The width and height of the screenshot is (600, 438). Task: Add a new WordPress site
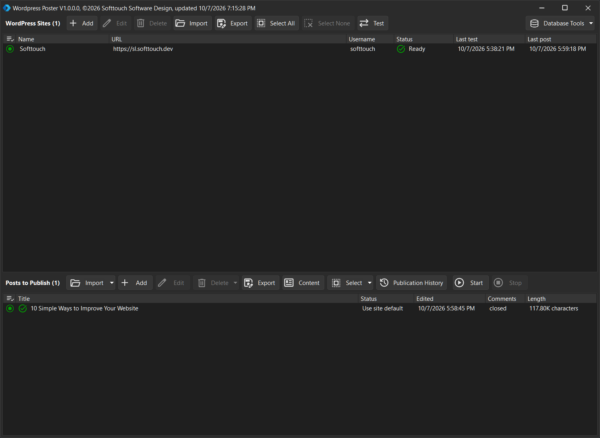(x=82, y=23)
